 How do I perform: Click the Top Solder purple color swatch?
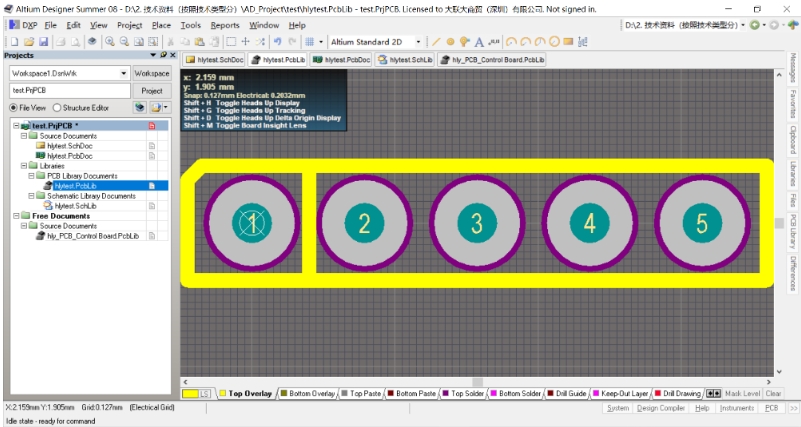445,393
